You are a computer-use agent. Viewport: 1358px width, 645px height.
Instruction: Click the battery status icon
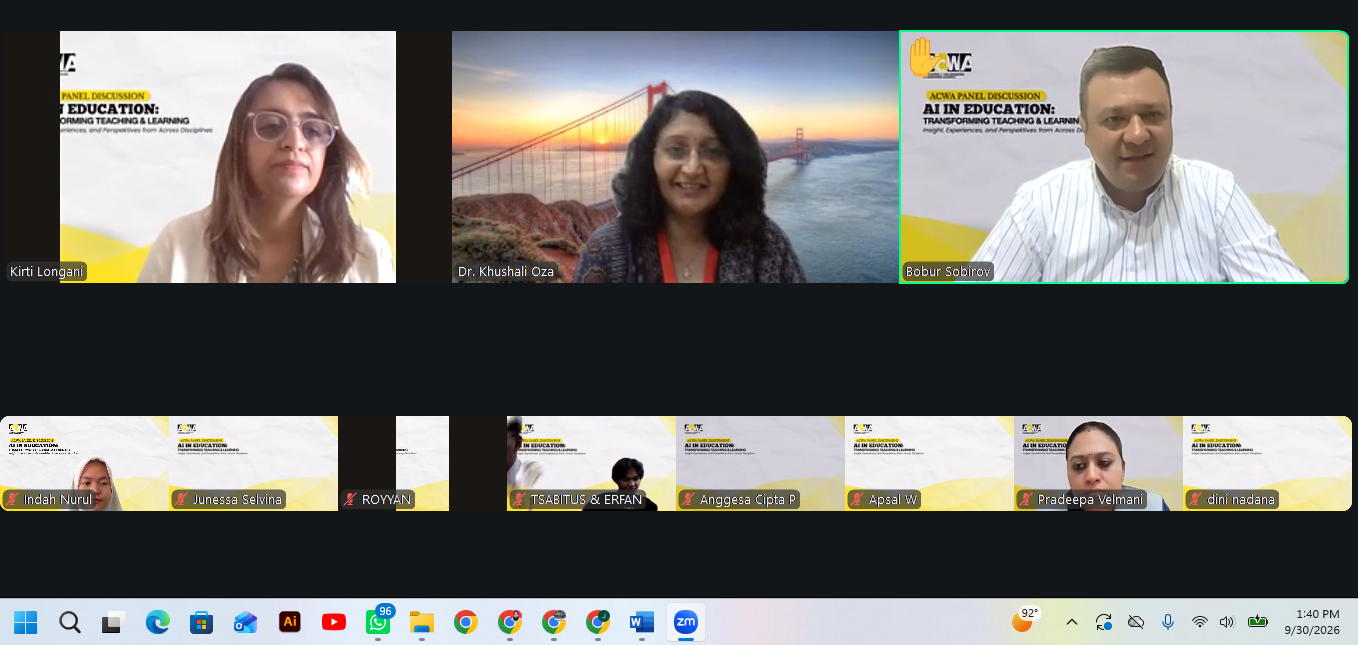coord(1258,622)
